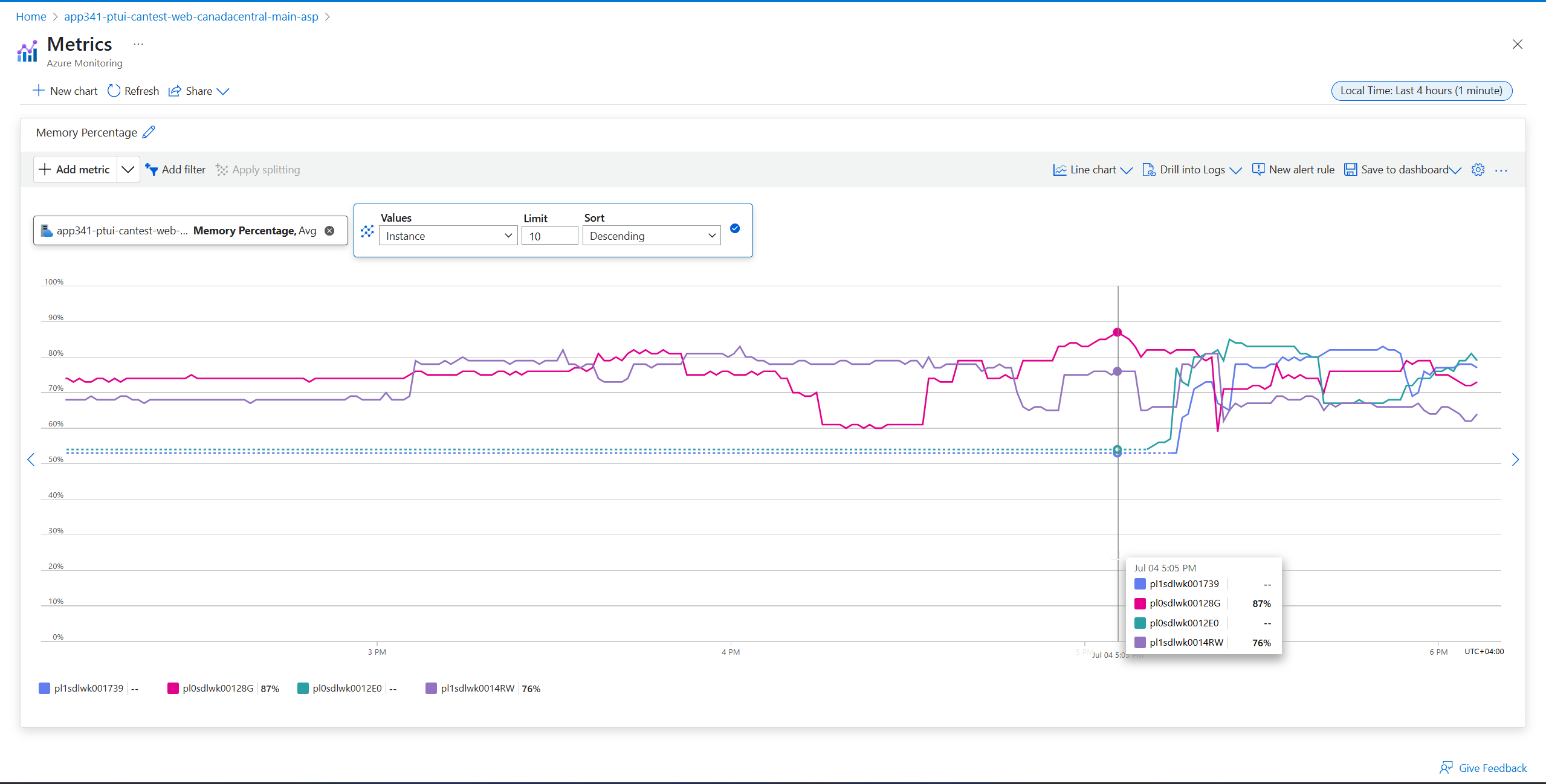Click the Refresh circular arrow icon
Screen dimensions: 1546x784
(x=114, y=91)
